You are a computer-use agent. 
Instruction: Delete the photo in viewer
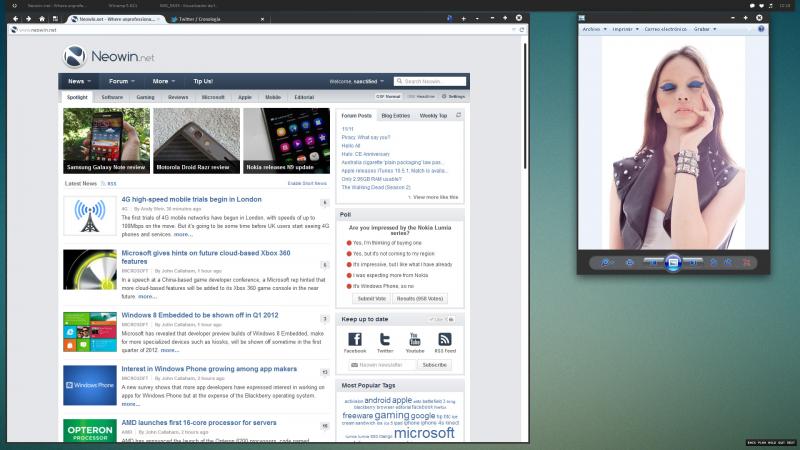tap(746, 262)
